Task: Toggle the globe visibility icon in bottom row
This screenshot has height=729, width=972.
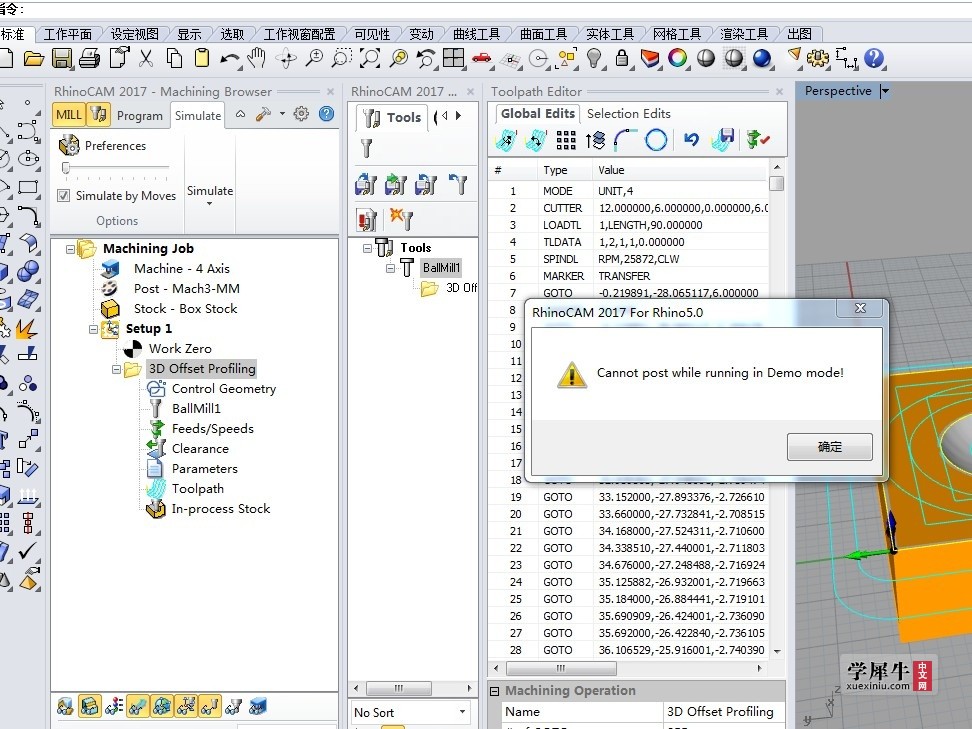Action: pos(162,706)
